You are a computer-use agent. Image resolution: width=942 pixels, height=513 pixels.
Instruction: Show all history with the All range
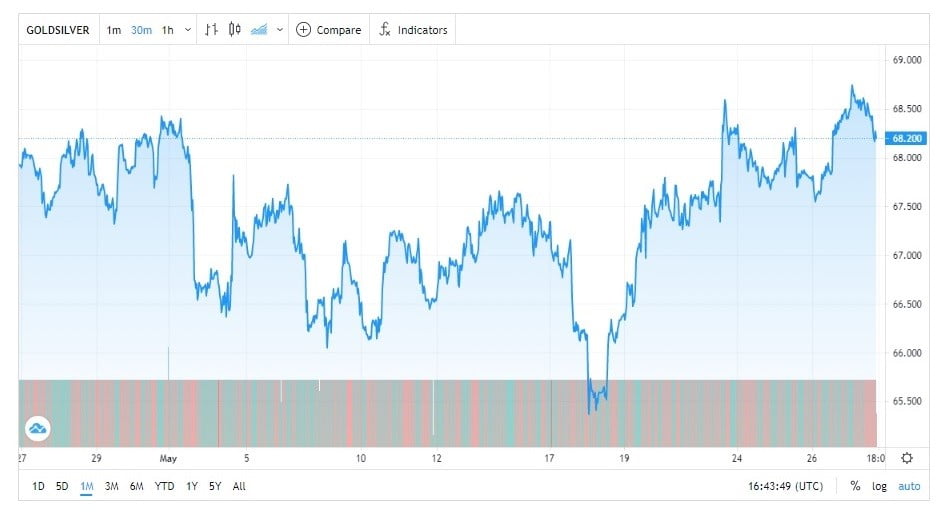[x=239, y=486]
